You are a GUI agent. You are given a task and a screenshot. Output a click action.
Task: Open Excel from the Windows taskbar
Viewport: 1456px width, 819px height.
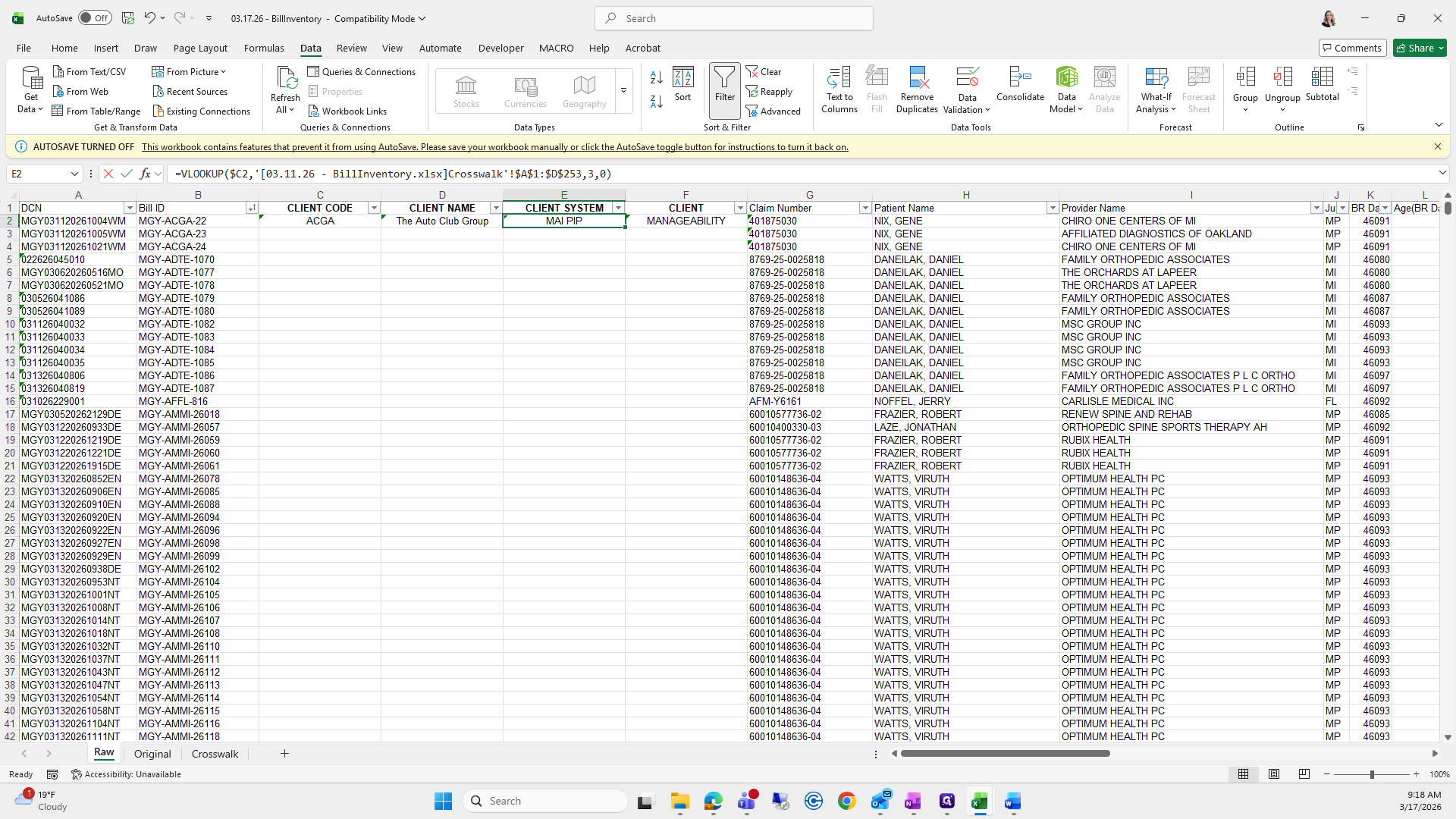click(x=979, y=802)
